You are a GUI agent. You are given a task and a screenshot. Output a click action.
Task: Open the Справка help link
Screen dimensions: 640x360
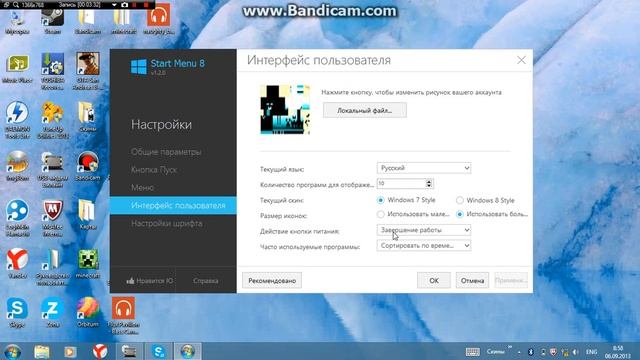[206, 281]
